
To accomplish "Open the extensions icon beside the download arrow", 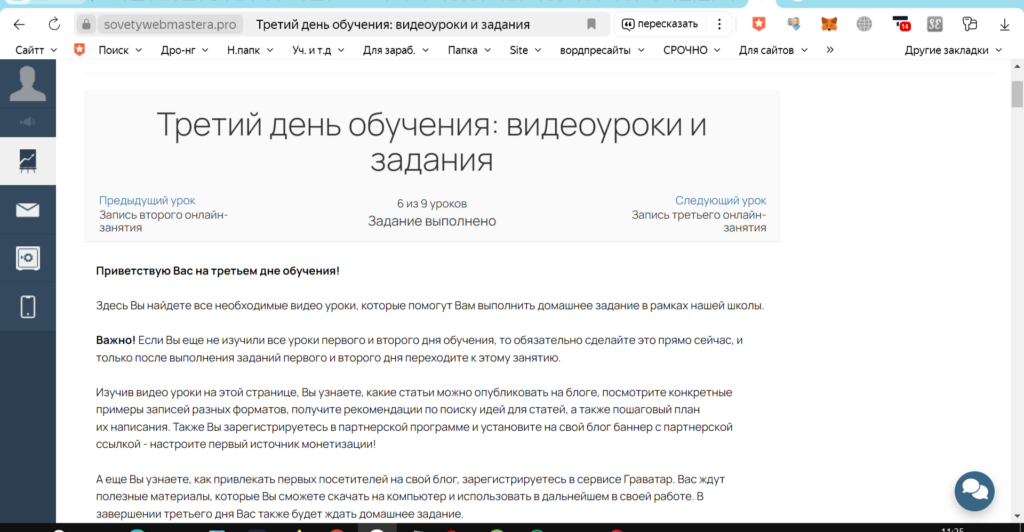I will point(970,24).
